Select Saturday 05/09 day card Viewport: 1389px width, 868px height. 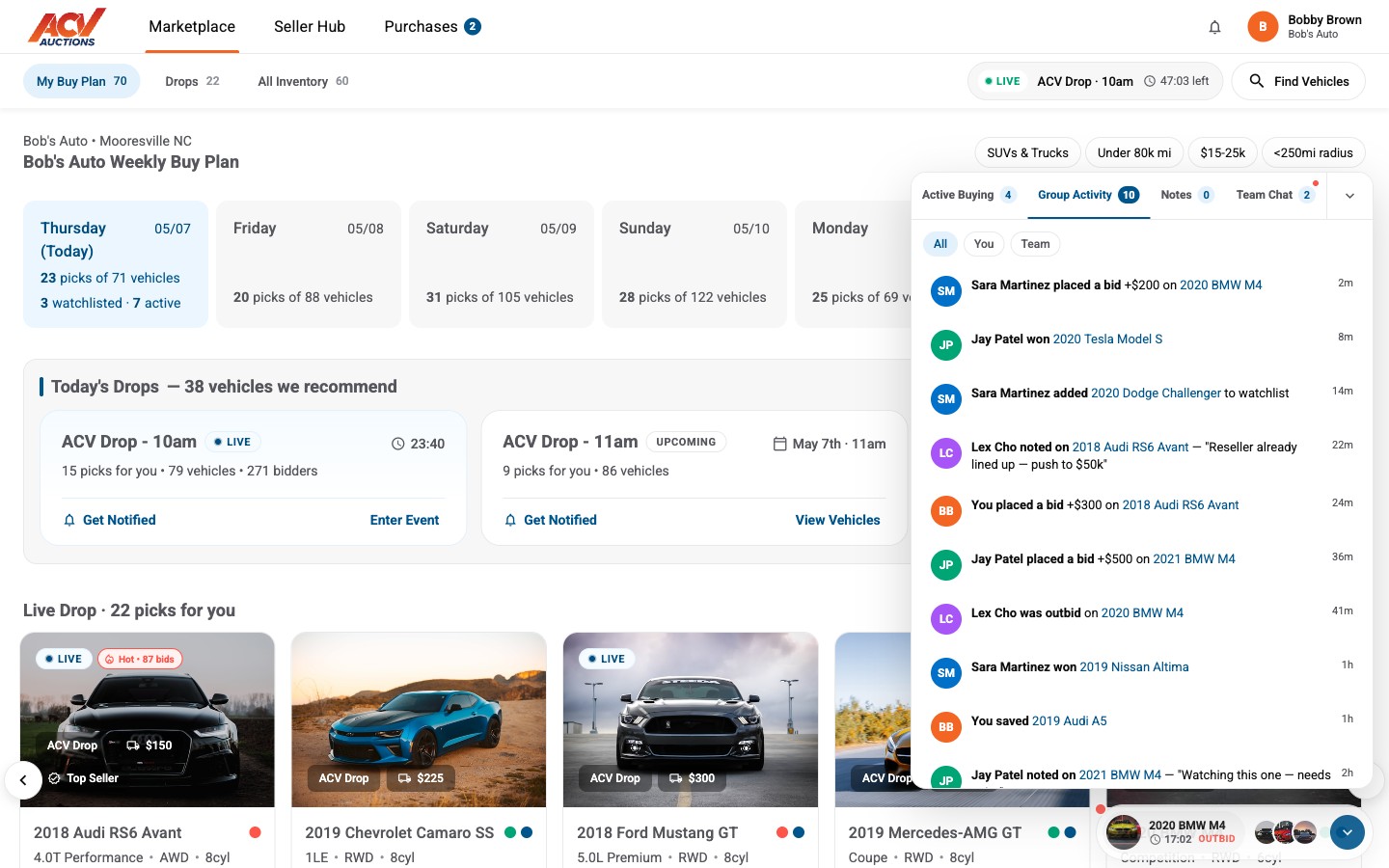[502, 264]
